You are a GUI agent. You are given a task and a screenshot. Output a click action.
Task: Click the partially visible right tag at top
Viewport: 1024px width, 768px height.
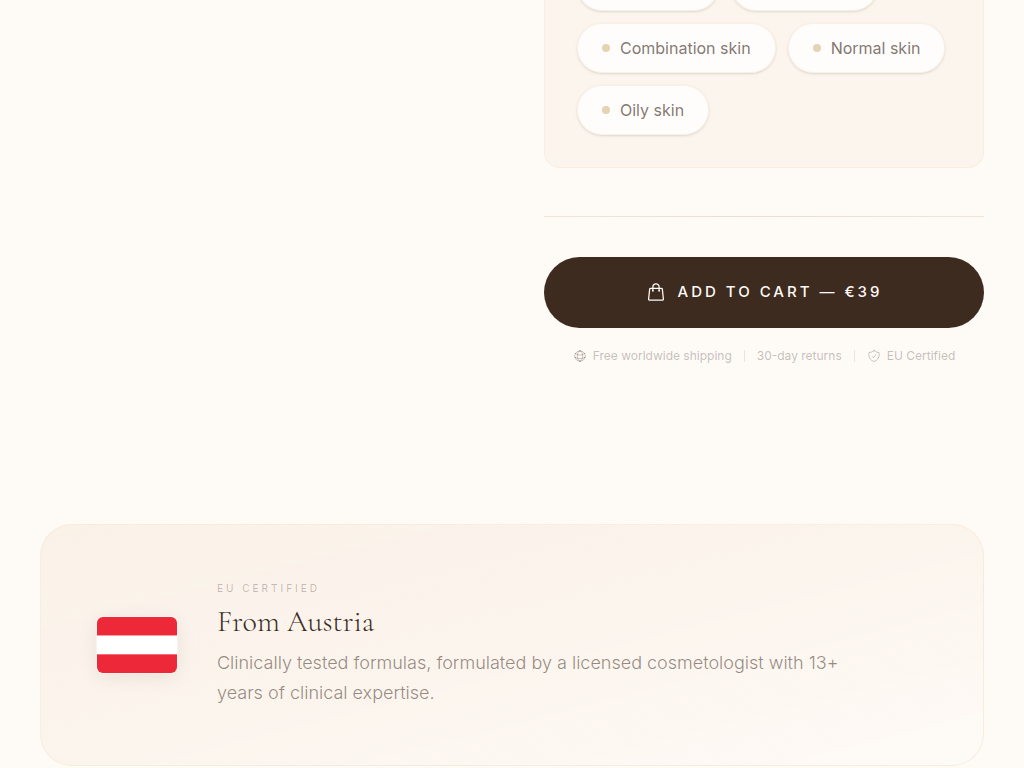pos(805,4)
